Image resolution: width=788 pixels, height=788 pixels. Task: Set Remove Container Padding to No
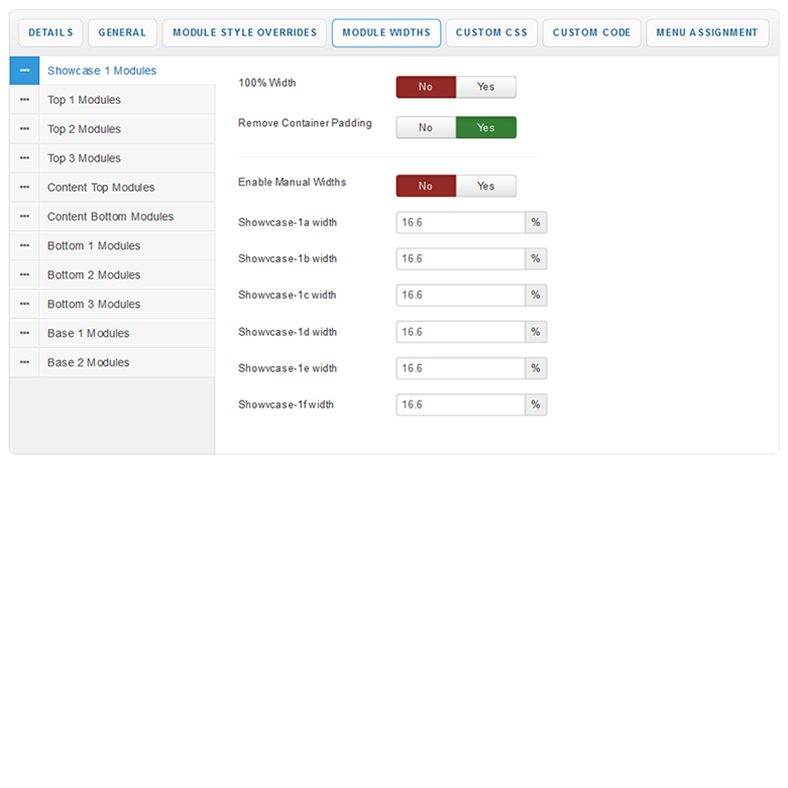click(426, 128)
